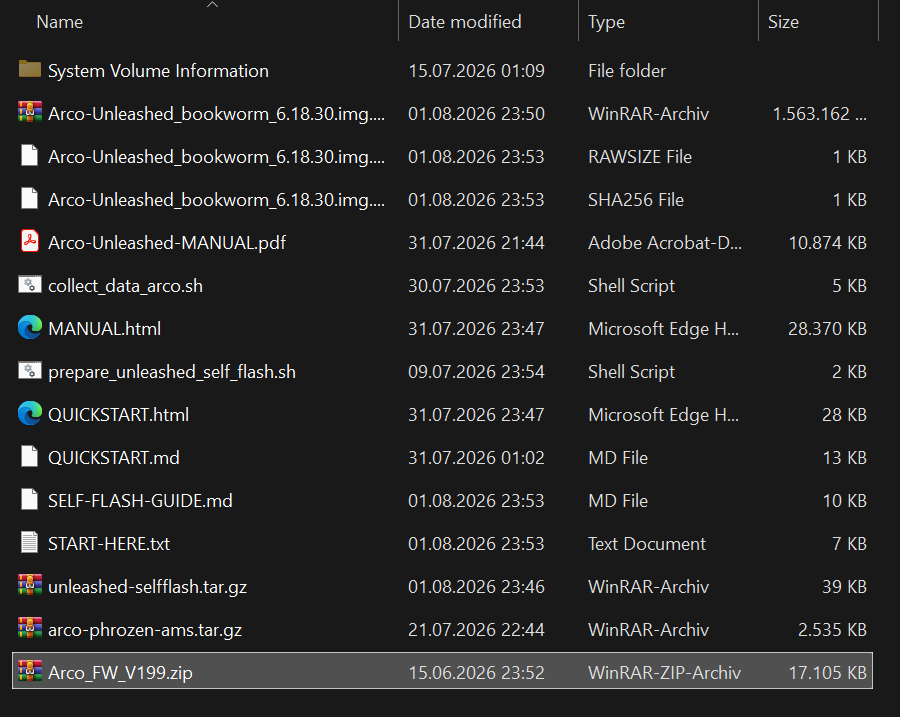Click the PDF icon of Arco-Unleashed-MANUAL.pdf
Image resolution: width=900 pixels, height=717 pixels.
(30, 241)
